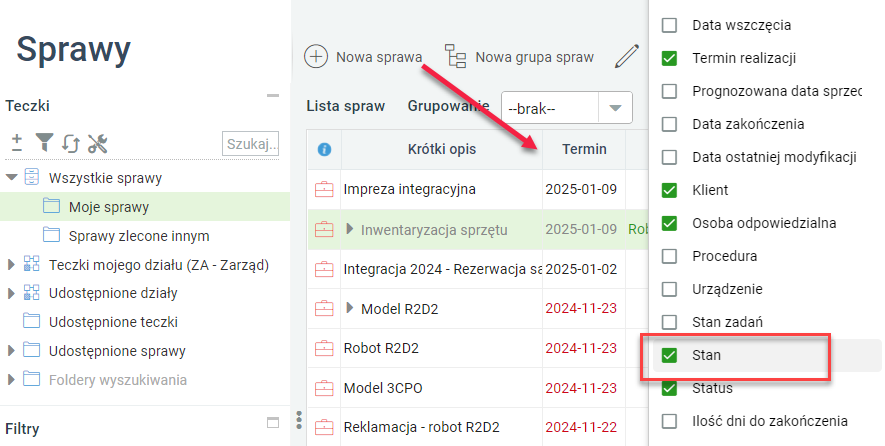Expand the Udostępnione działy node

pos(11,293)
